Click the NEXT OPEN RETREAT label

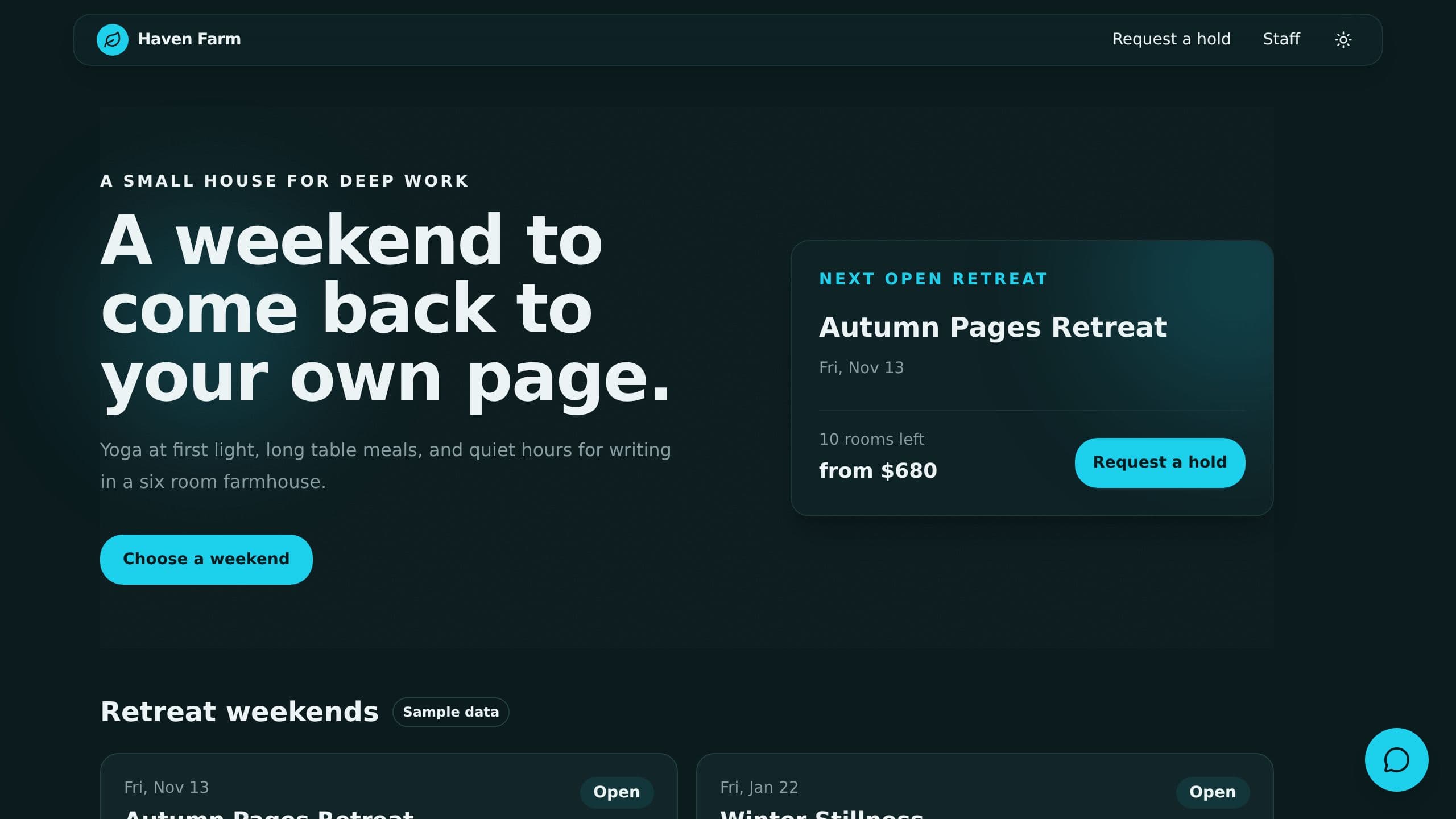tap(933, 279)
